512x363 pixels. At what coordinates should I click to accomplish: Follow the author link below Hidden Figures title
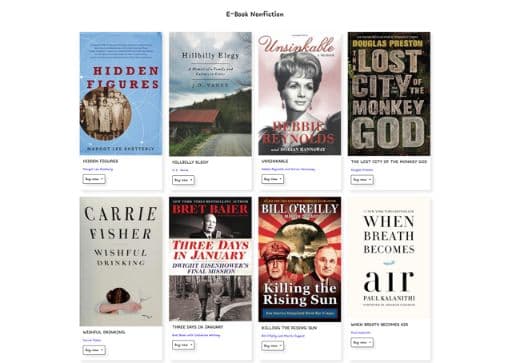pos(98,169)
